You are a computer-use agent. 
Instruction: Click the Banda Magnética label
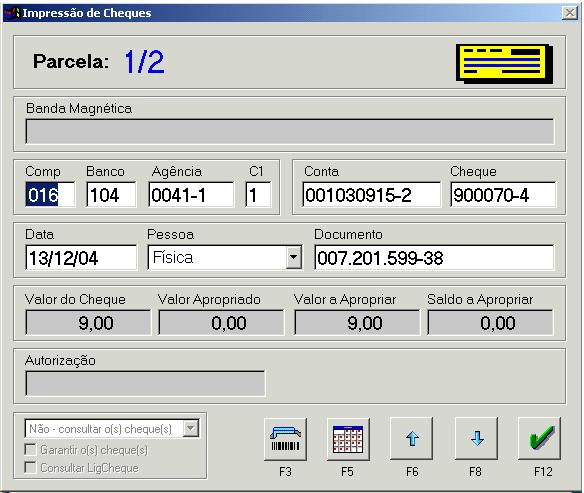coord(79,109)
